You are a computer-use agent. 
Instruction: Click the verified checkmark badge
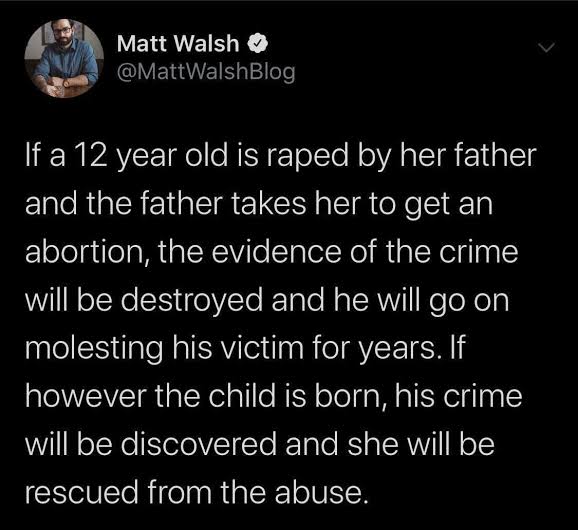coord(257,43)
